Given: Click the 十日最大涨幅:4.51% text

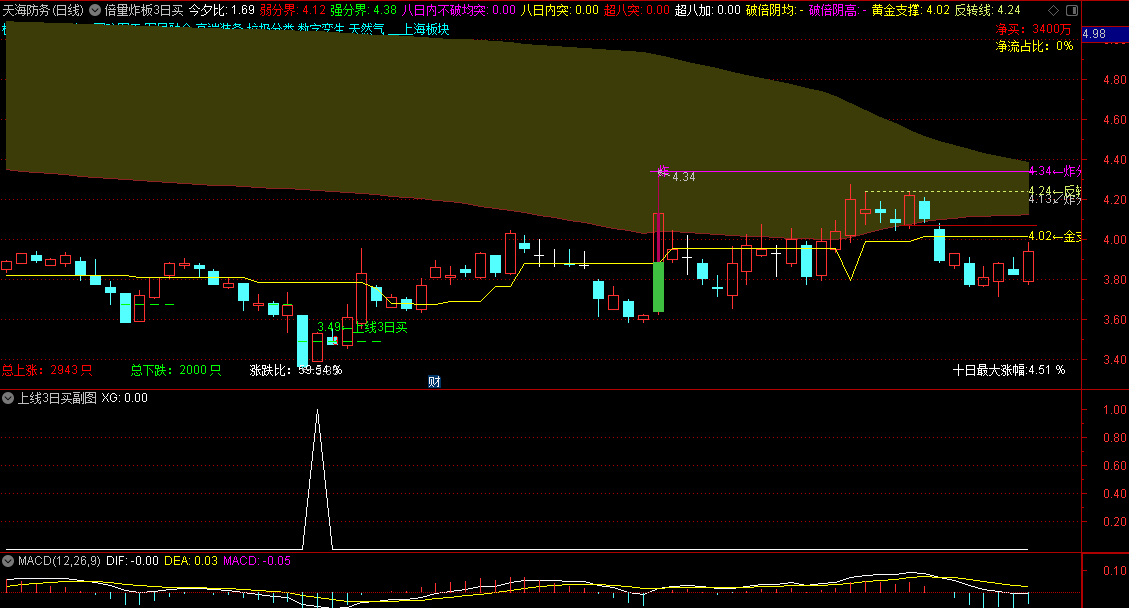Looking at the screenshot, I should coord(1009,370).
